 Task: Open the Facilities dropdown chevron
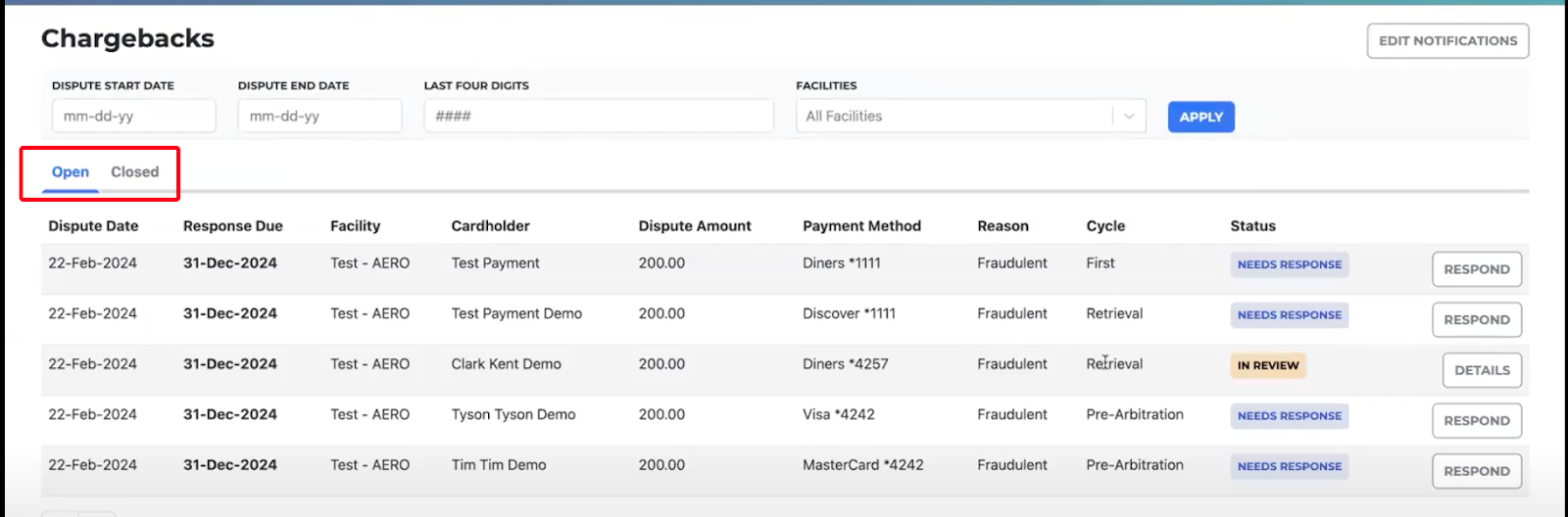[x=1129, y=117]
